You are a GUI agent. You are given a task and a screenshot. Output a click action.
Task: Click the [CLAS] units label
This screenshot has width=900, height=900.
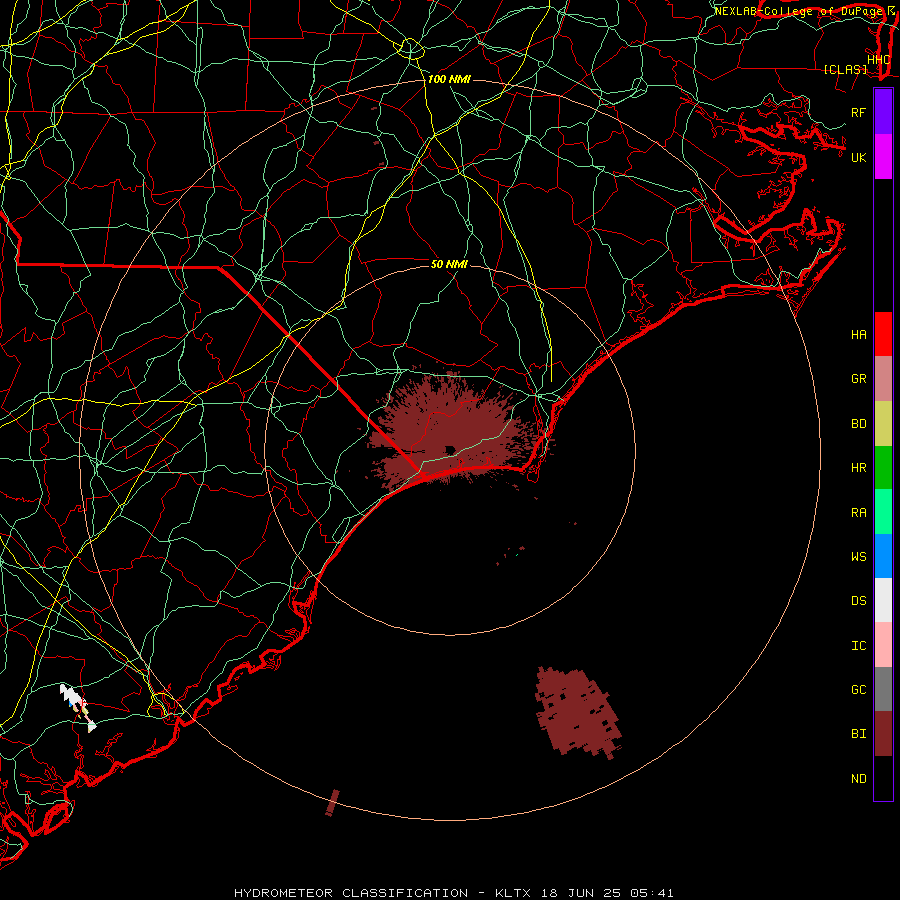[x=845, y=70]
